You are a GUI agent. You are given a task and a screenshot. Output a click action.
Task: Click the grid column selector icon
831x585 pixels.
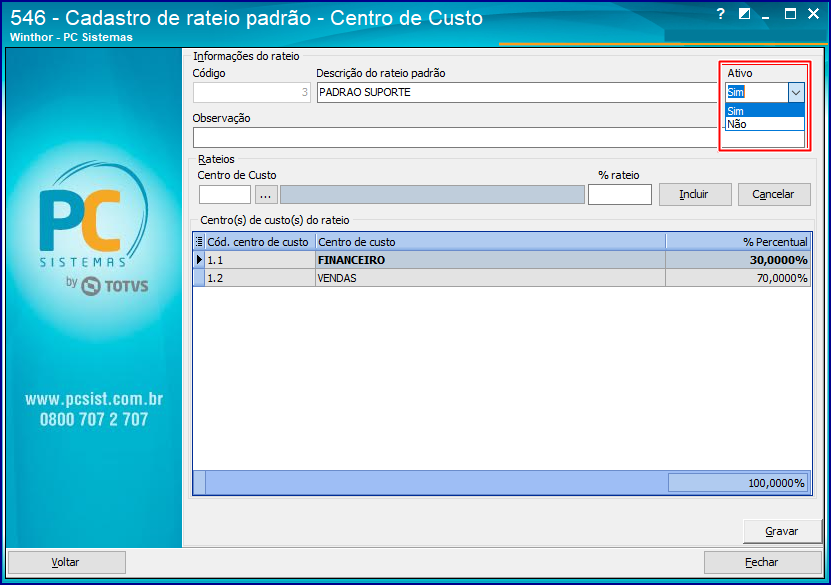[199, 242]
